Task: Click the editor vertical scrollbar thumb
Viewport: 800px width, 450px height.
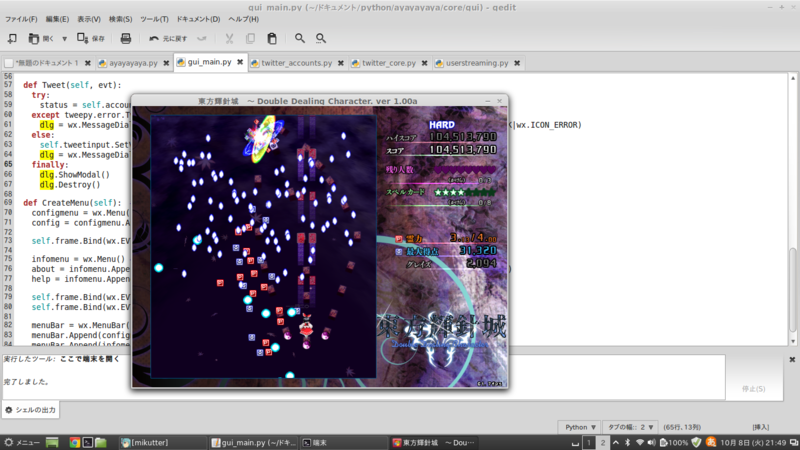Action: (x=792, y=289)
